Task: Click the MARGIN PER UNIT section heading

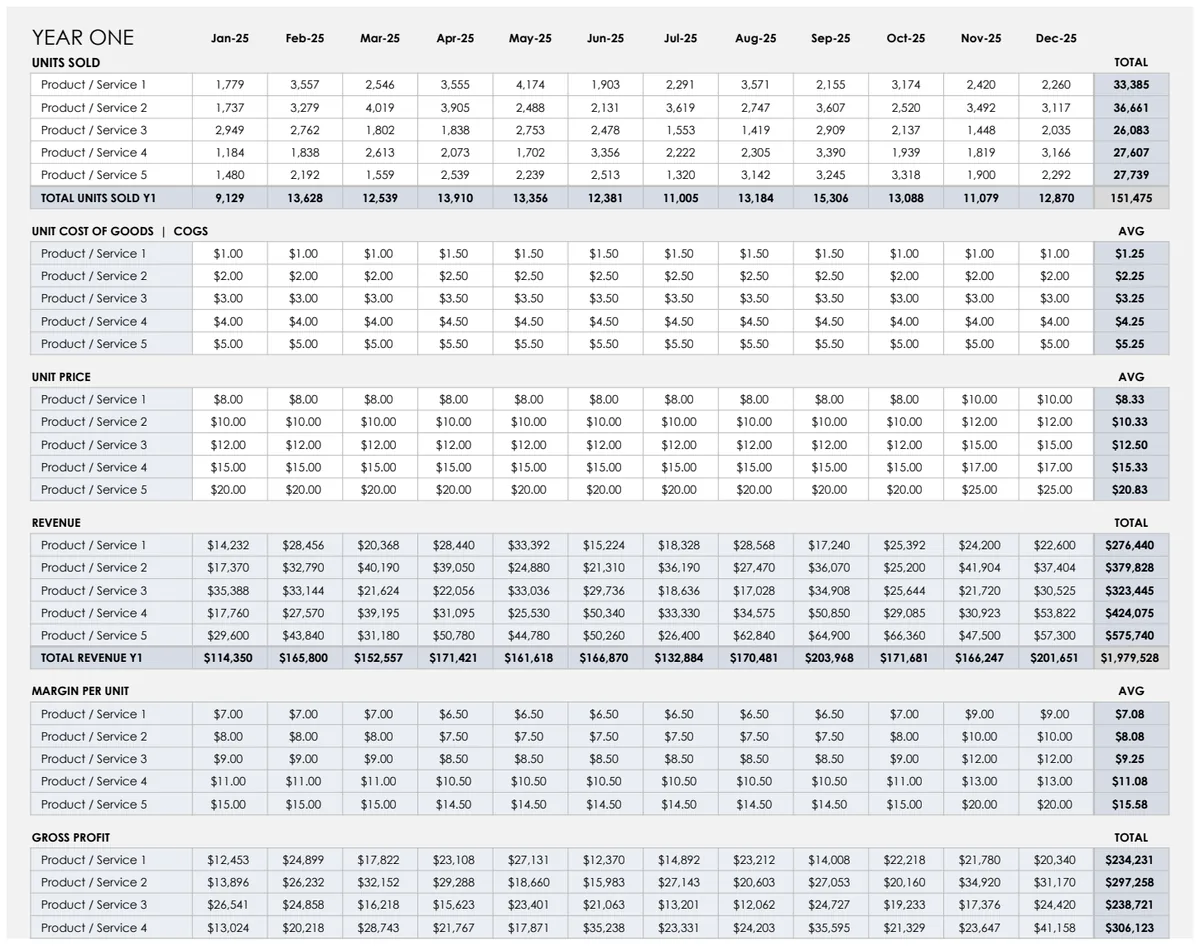Action: [x=80, y=691]
